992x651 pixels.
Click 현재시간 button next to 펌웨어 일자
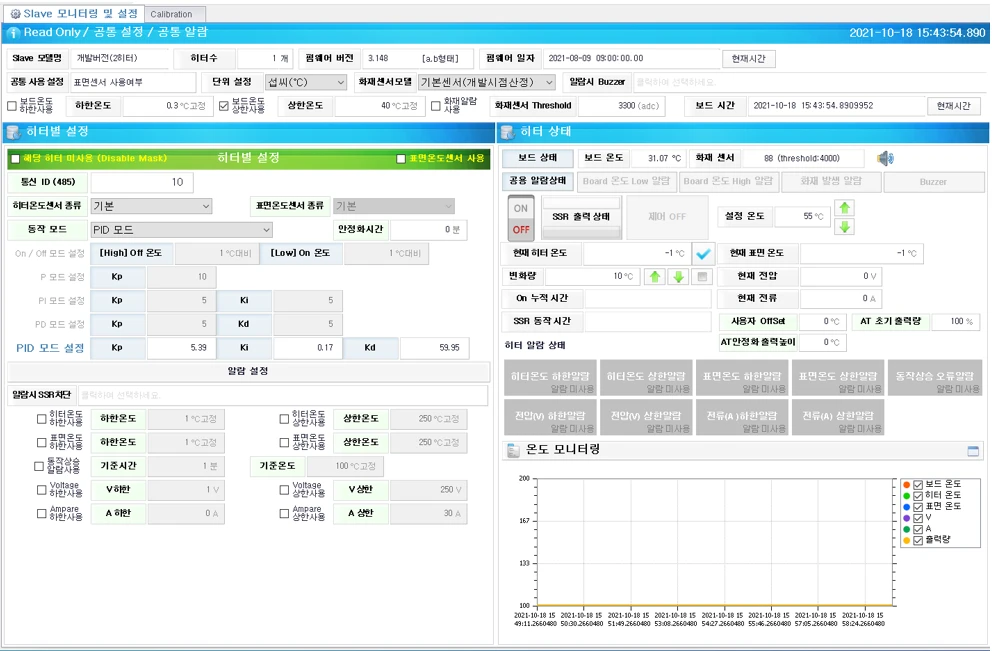tap(748, 59)
